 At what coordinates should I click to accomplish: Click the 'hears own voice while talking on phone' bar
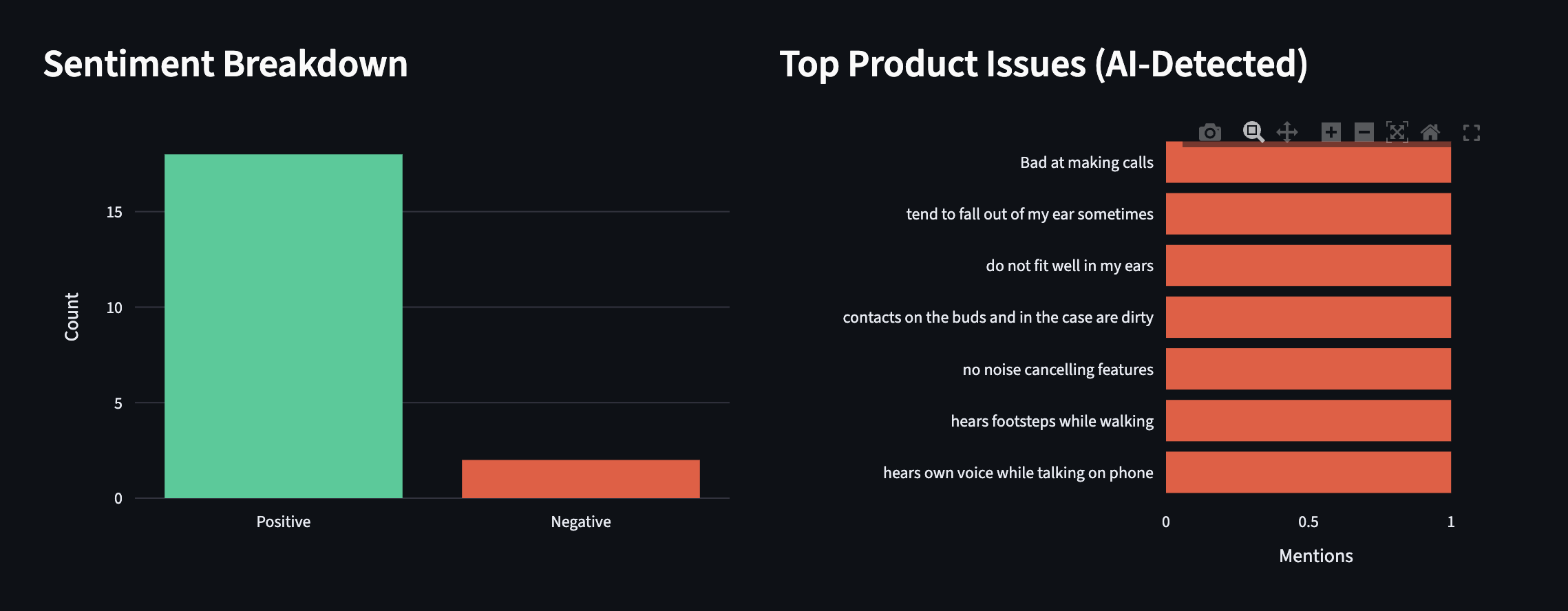coord(1308,473)
